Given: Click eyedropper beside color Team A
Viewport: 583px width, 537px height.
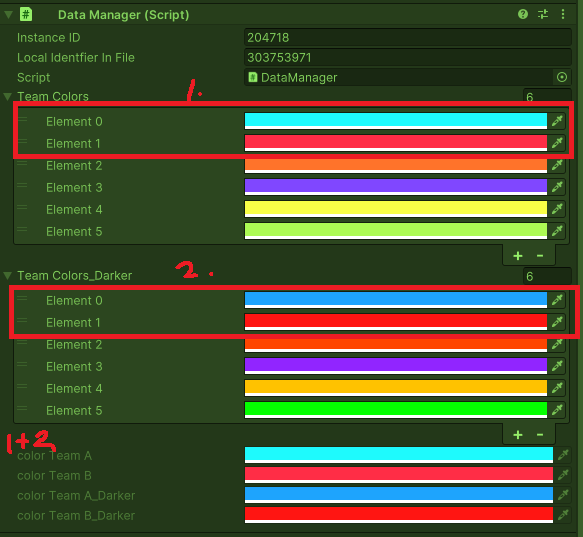Looking at the screenshot, I should point(563,455).
